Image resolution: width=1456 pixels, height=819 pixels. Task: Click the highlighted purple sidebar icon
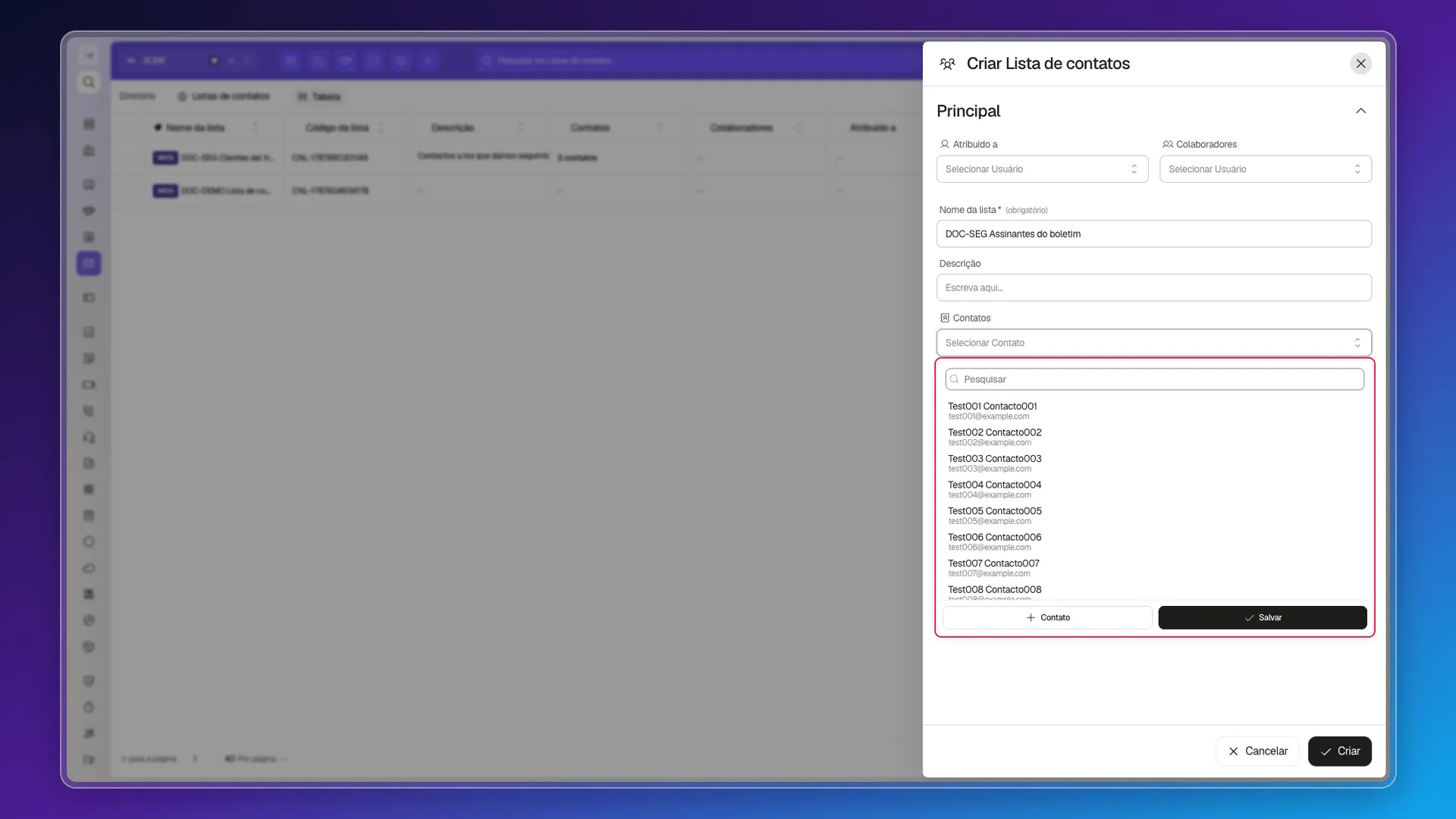89,263
